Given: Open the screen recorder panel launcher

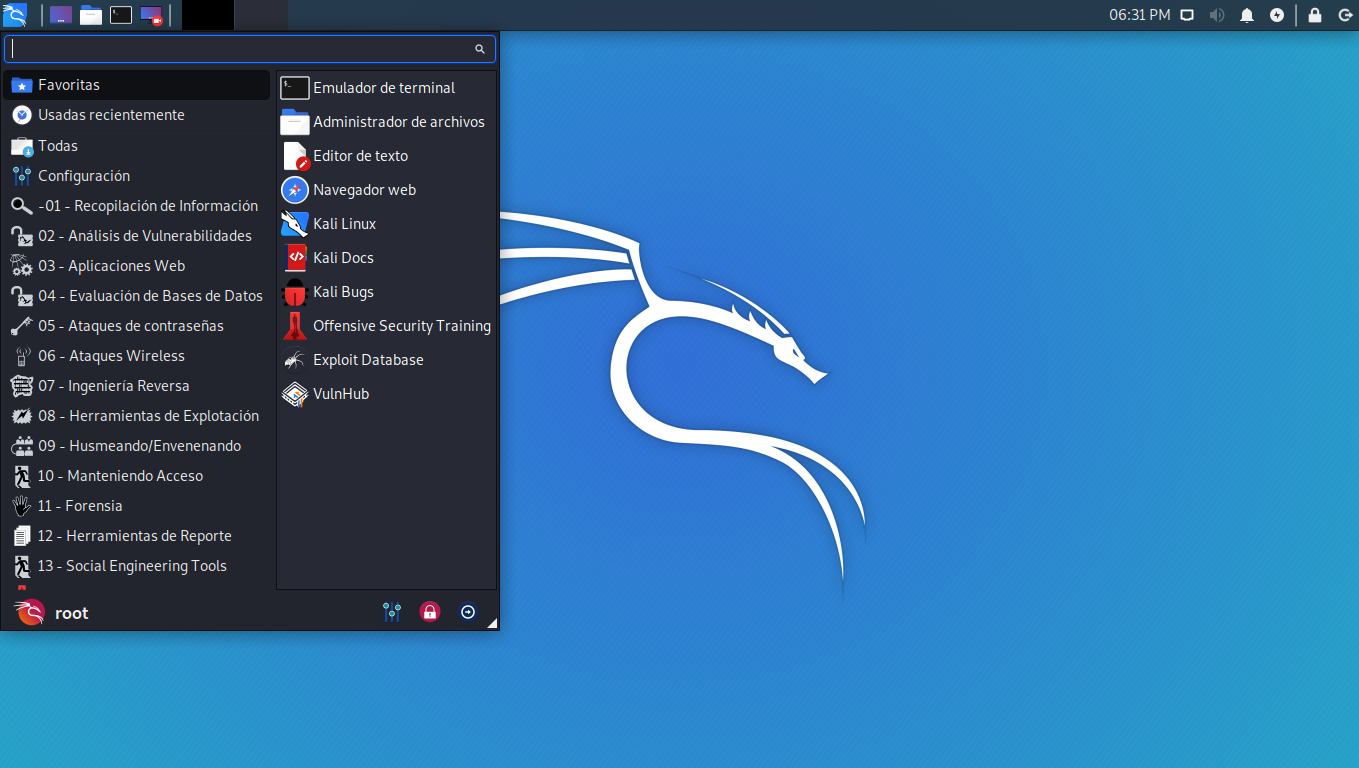Looking at the screenshot, I should point(151,15).
